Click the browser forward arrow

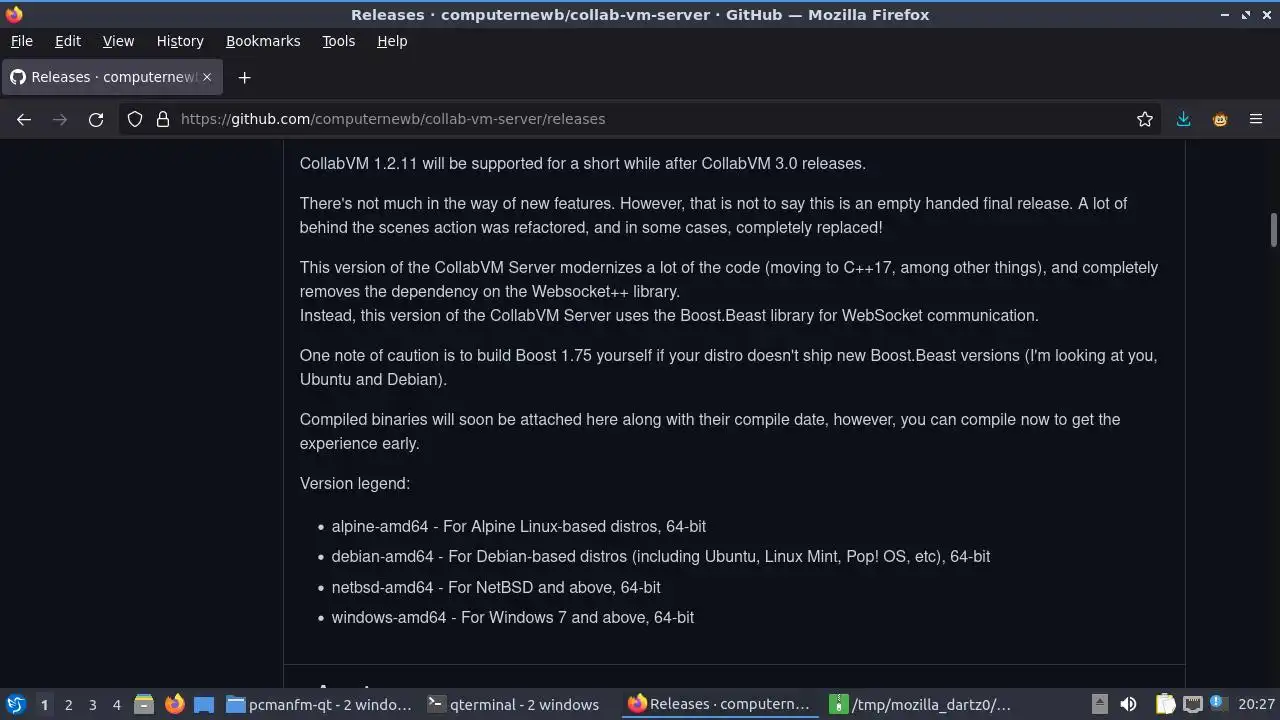point(60,119)
